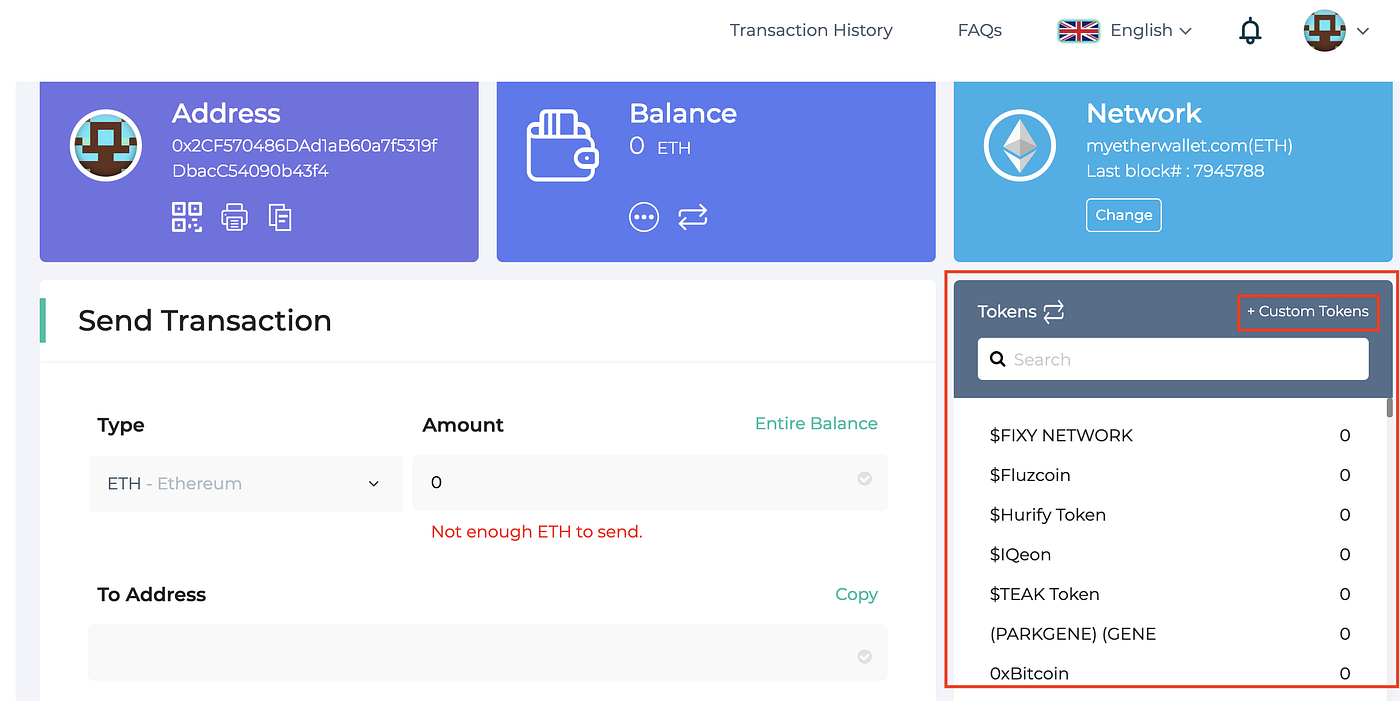The width and height of the screenshot is (1400, 701).
Task: Expand the English language dropdown
Action: tap(1125, 30)
